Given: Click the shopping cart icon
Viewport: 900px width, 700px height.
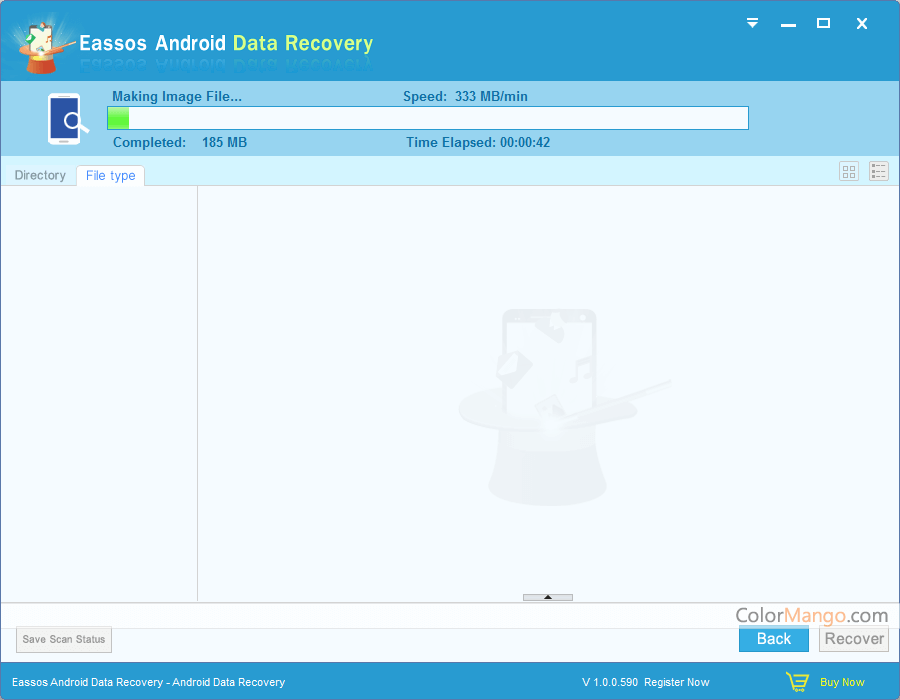Looking at the screenshot, I should [x=797, y=682].
